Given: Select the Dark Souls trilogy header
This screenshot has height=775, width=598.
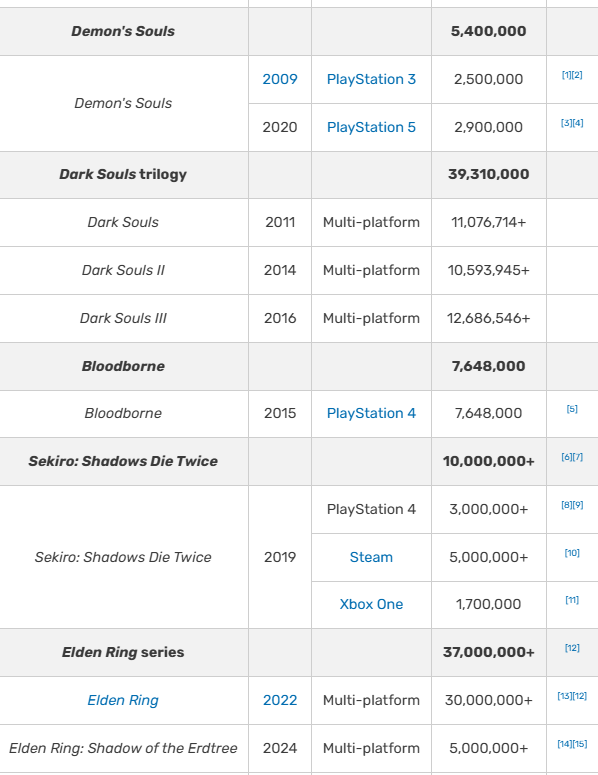Looking at the screenshot, I should 123,174.
